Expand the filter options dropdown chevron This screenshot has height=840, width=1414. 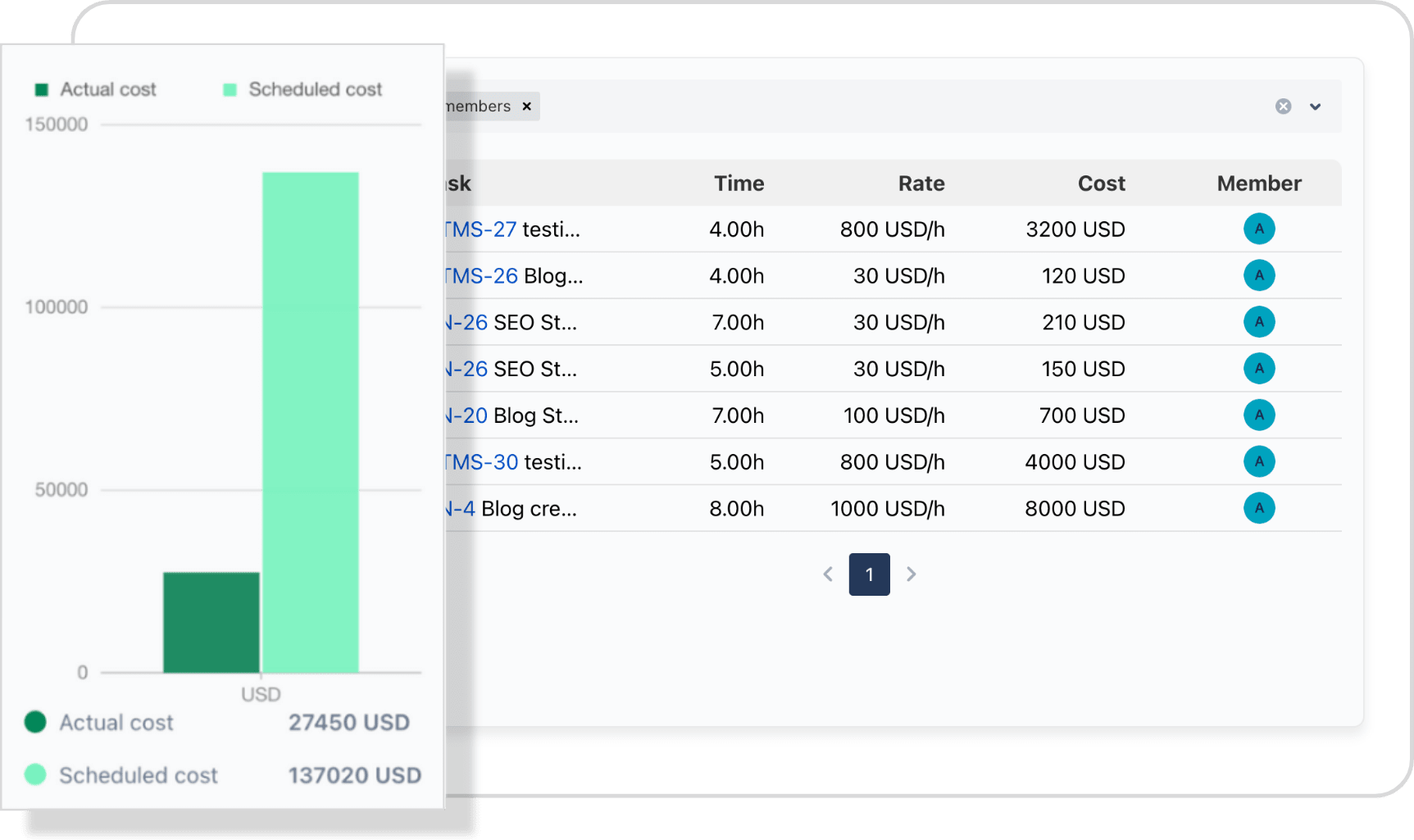tap(1316, 107)
